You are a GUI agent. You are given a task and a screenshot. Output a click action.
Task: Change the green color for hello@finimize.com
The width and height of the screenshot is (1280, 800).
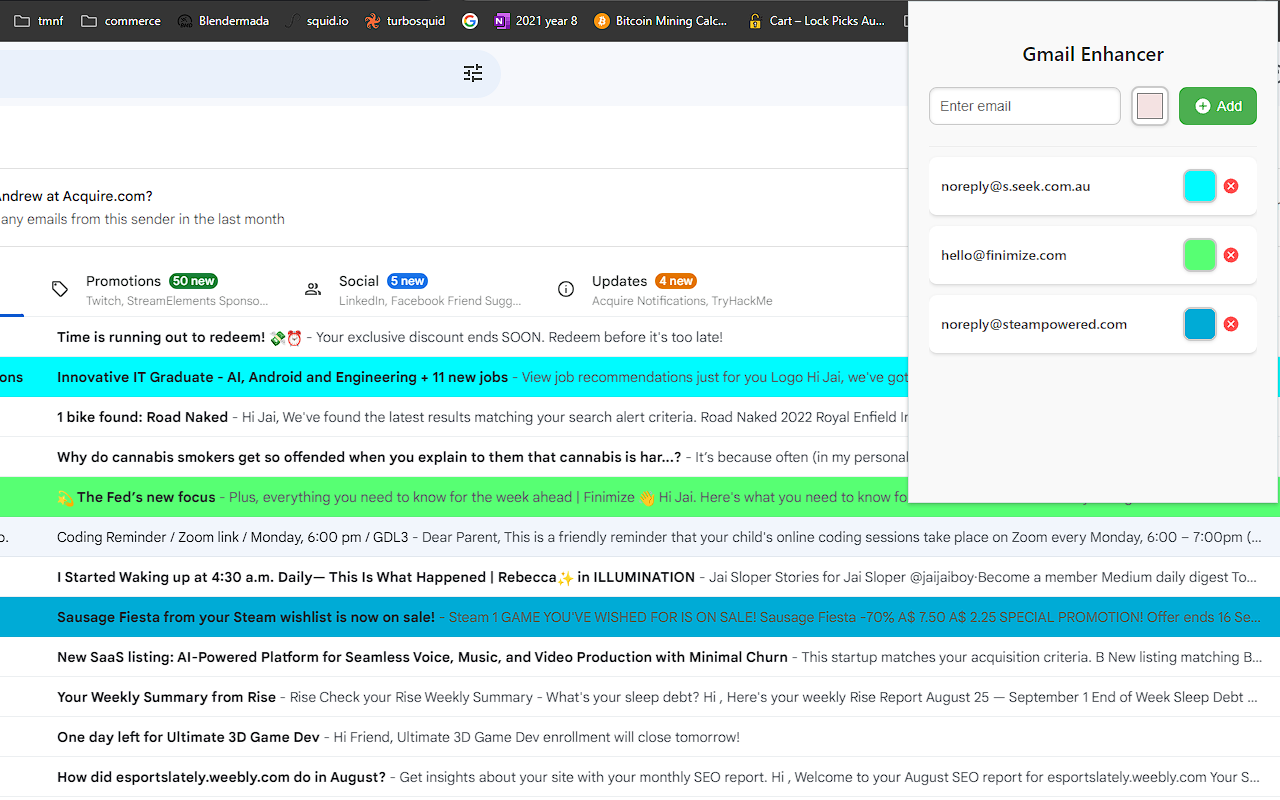(x=1200, y=255)
